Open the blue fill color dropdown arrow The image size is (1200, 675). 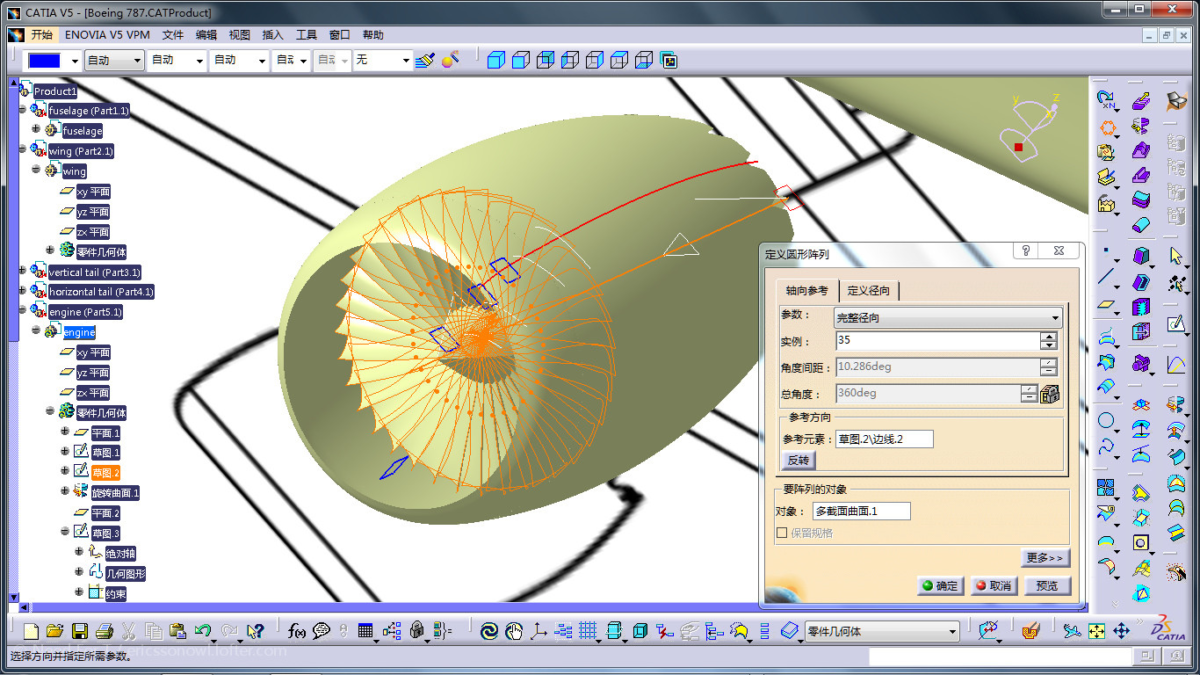(73, 60)
